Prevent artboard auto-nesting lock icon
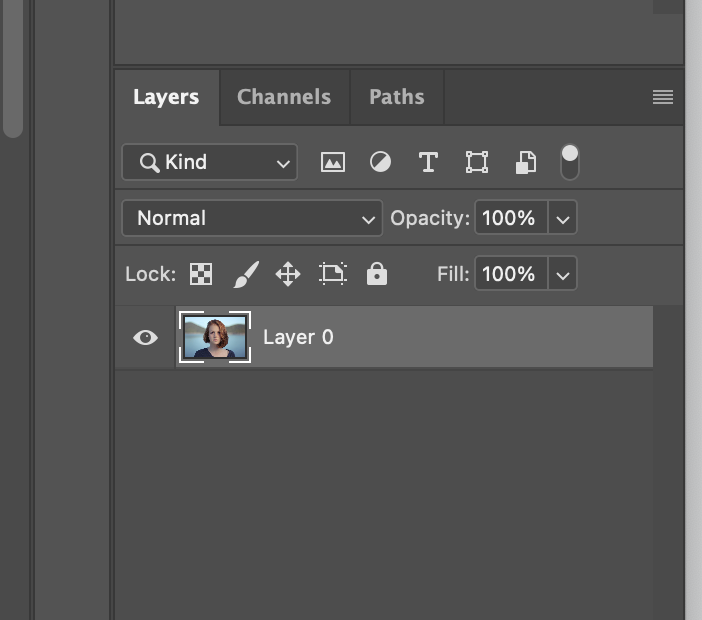The width and height of the screenshot is (702, 620). [x=333, y=274]
